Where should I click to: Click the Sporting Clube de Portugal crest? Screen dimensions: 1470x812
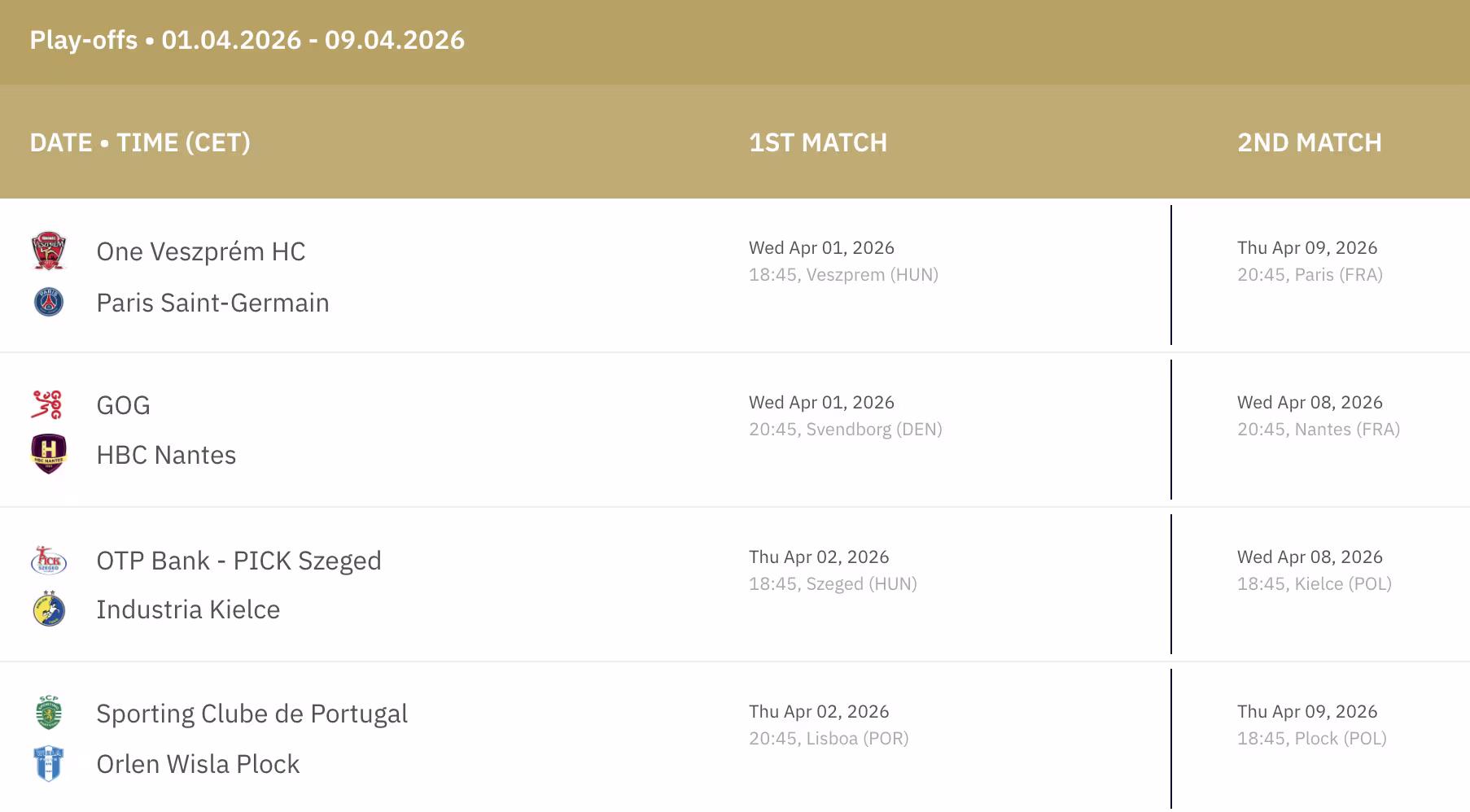[x=49, y=713]
